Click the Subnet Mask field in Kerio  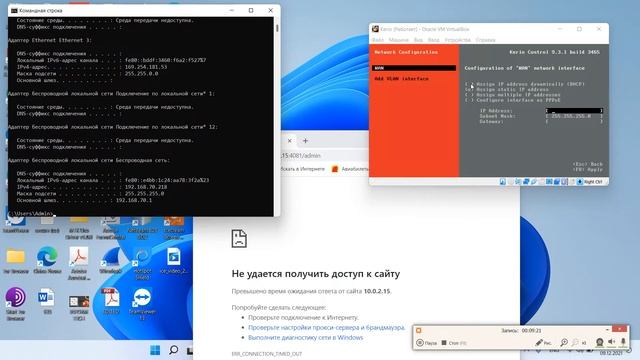click(x=574, y=116)
